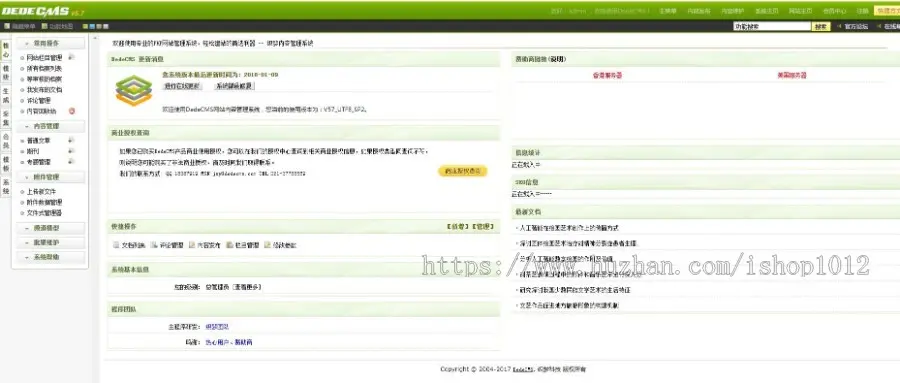Click the 系统错误修复 button
Image resolution: width=900 pixels, height=383 pixels.
point(234,86)
